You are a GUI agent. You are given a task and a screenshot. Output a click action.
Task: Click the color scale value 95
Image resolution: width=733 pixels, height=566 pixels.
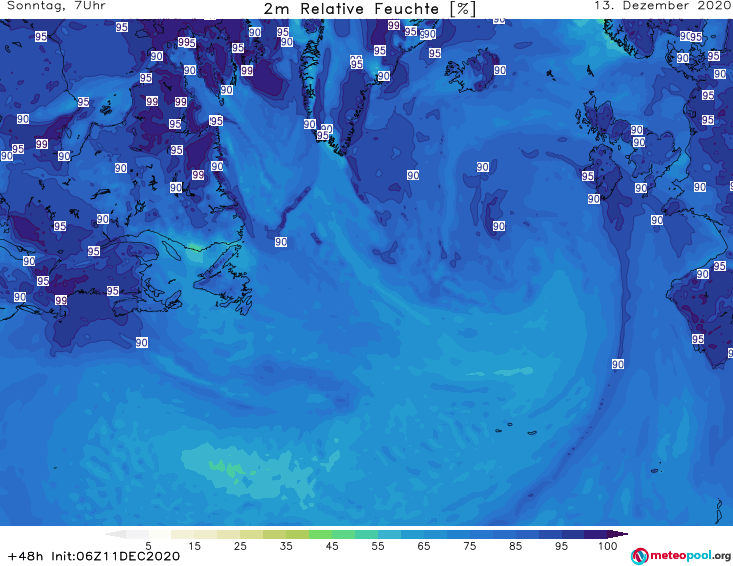[x=561, y=546]
